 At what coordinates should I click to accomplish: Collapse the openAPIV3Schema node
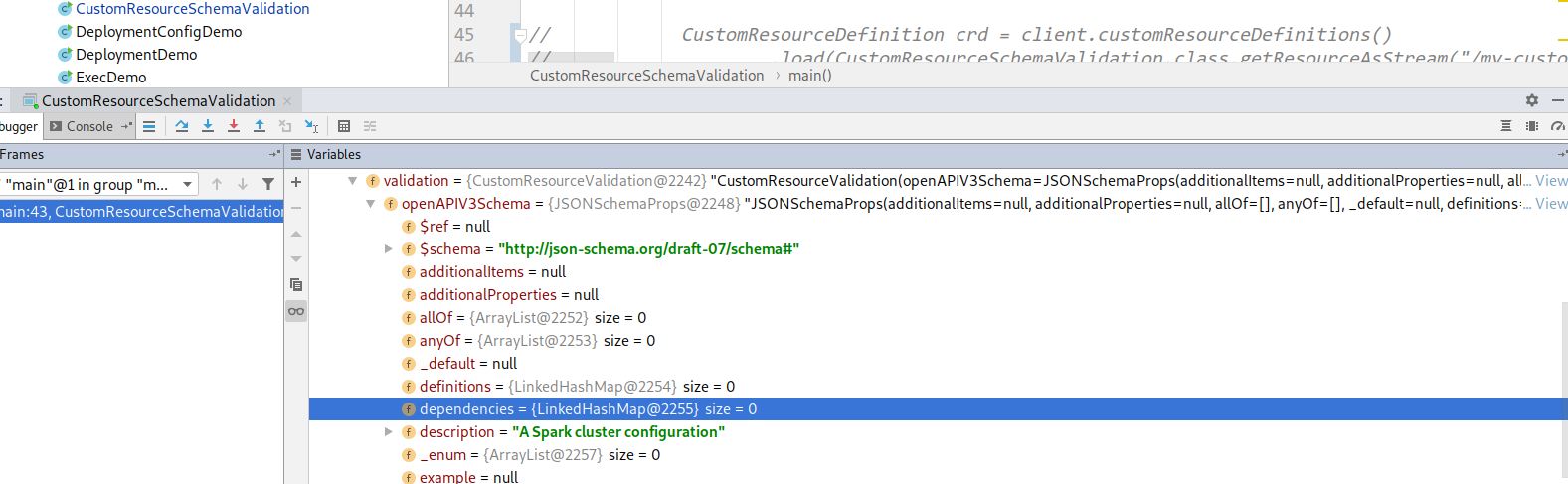tap(370, 204)
